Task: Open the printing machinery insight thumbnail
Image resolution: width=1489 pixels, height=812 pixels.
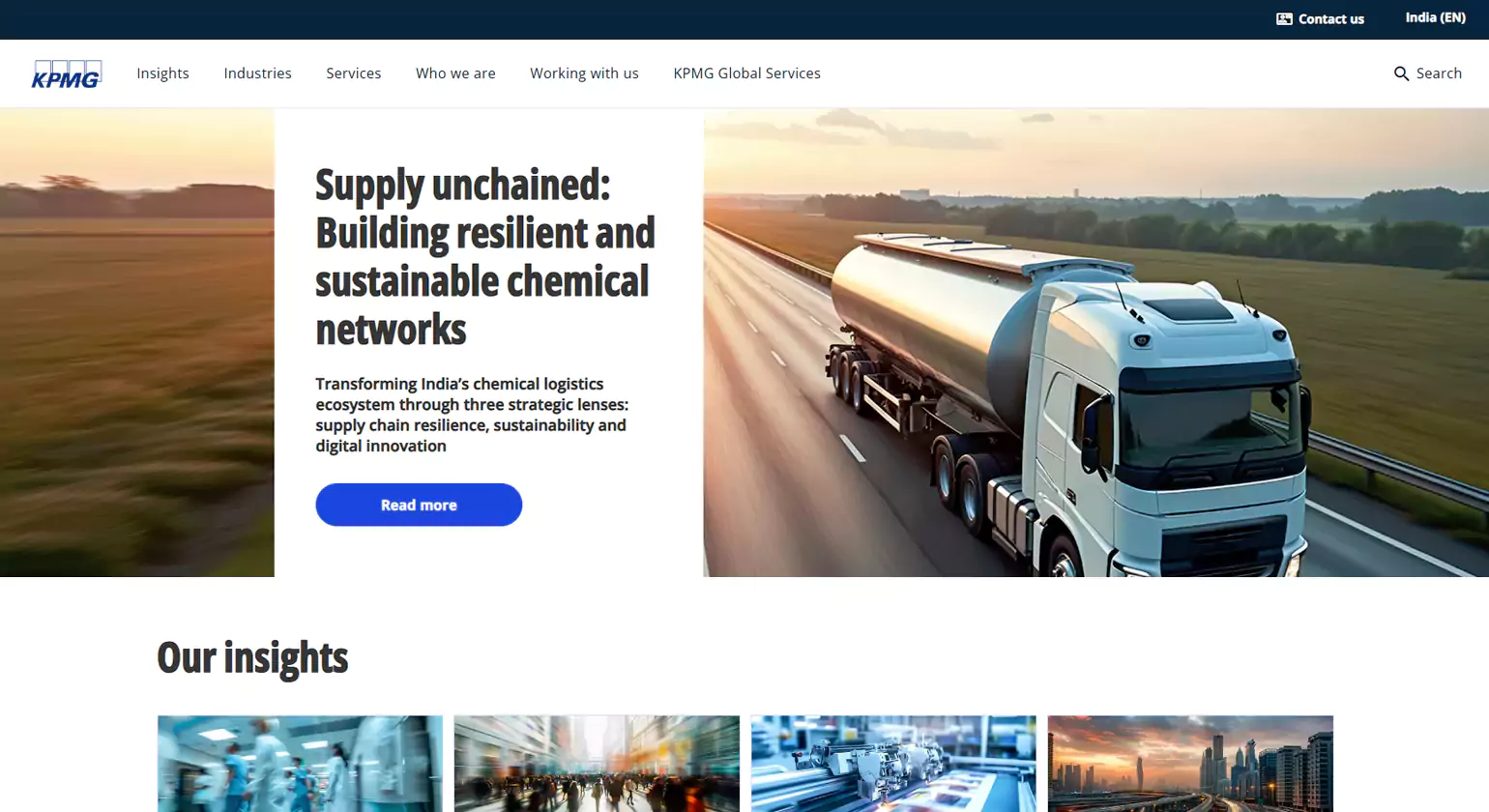Action: pyautogui.click(x=893, y=764)
